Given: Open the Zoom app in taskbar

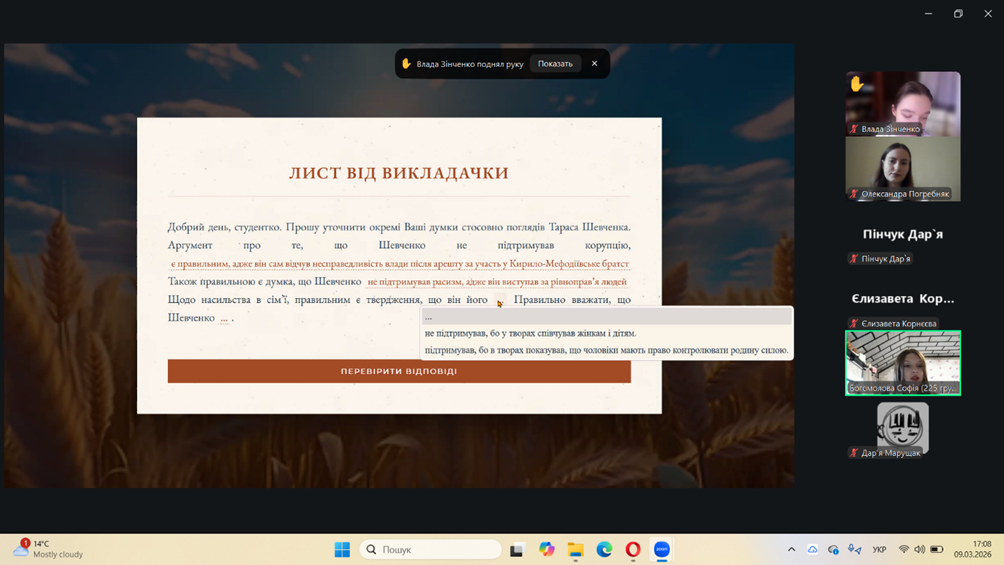Looking at the screenshot, I should 661,549.
